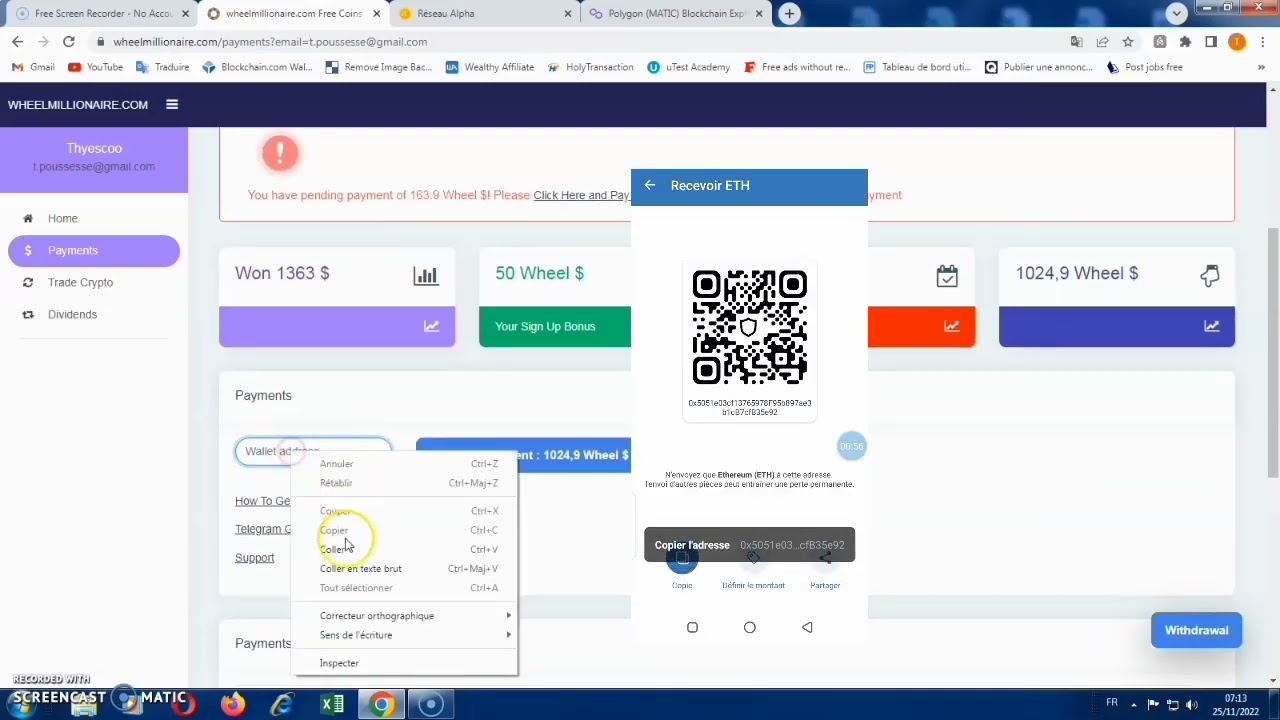This screenshot has width=1280, height=720.
Task: Open the volume control in system tray
Action: [1191, 704]
